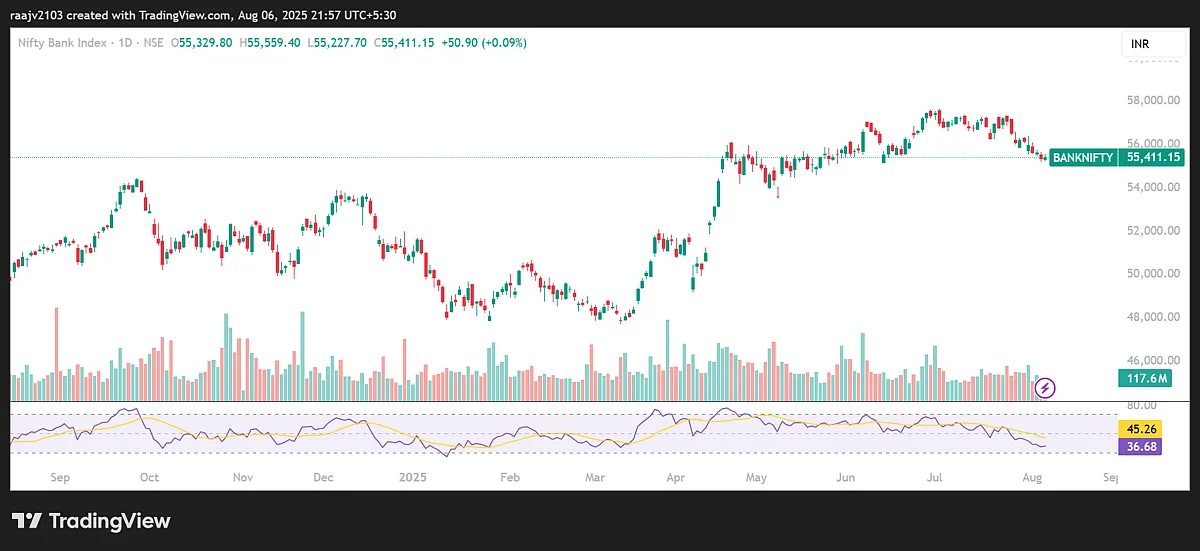Viewport: 1200px width, 551px height.
Task: Click the Oct time axis label
Action: click(149, 478)
